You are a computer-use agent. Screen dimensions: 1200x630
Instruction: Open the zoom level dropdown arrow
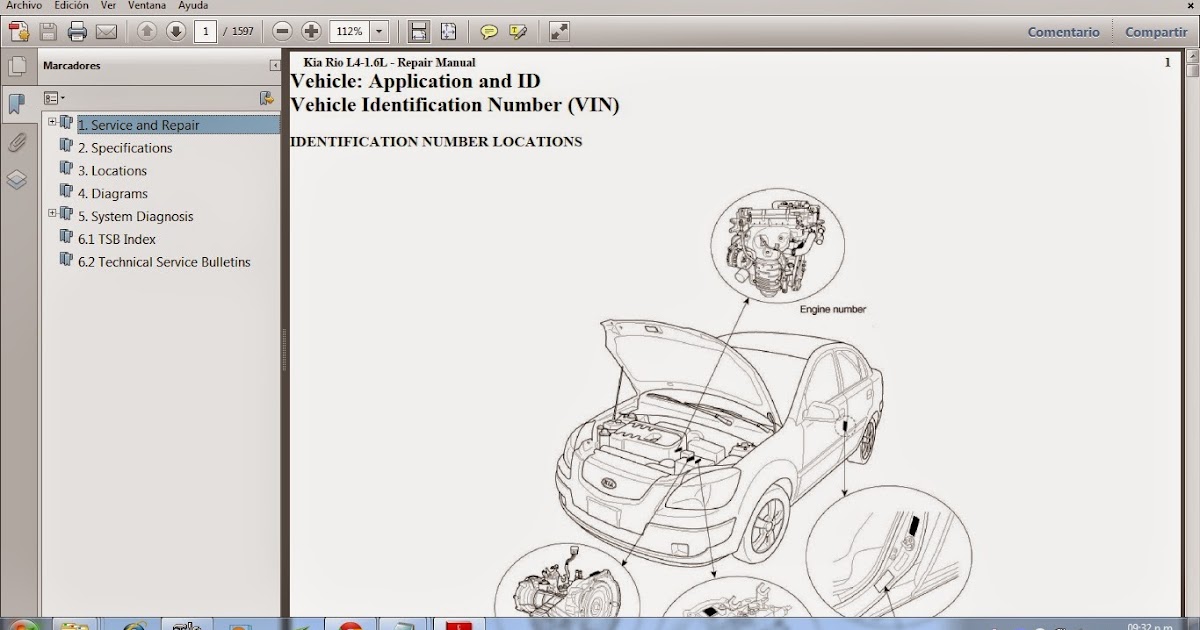click(x=379, y=31)
